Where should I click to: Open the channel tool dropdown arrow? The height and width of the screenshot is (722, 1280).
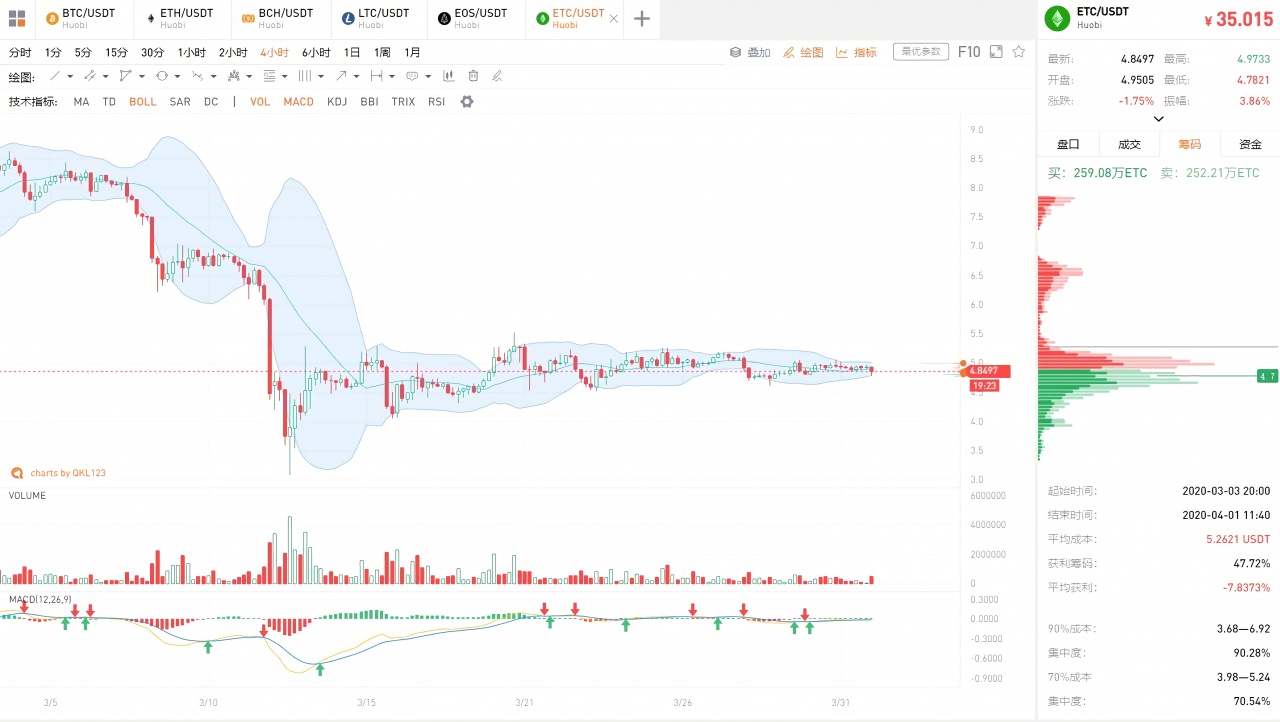tap(105, 76)
